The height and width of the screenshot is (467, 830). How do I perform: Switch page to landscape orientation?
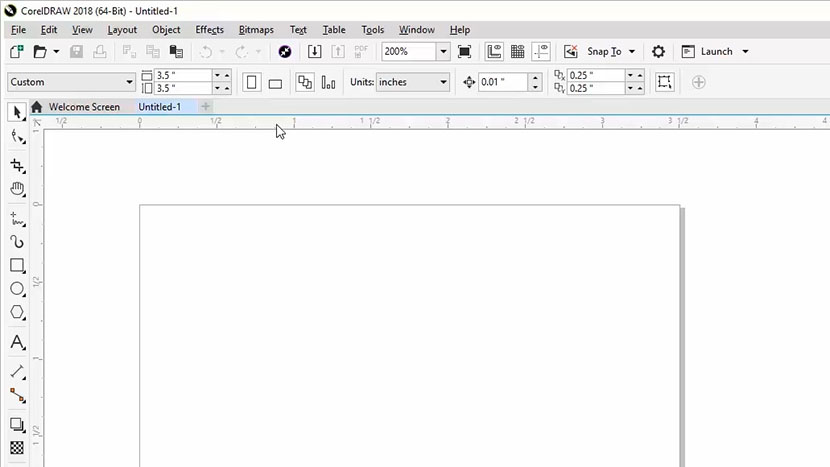275,82
